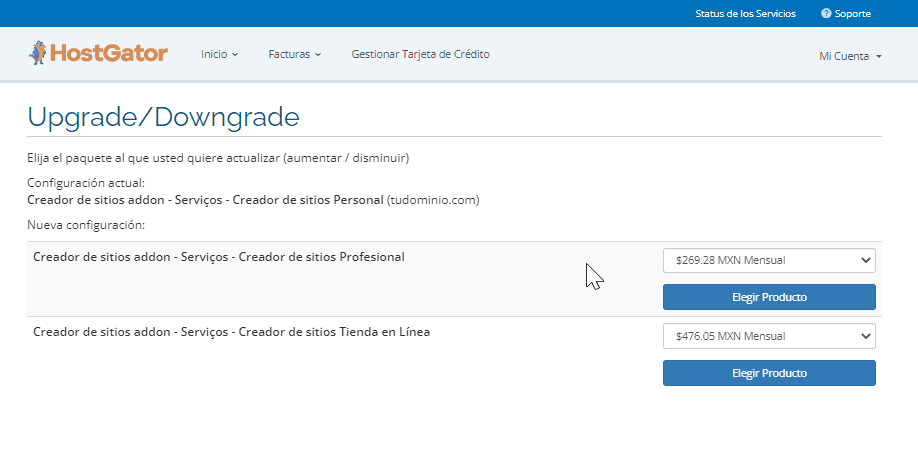This screenshot has height=450, width=918.
Task: Choose the Tienda en Línea product
Action: (x=769, y=373)
